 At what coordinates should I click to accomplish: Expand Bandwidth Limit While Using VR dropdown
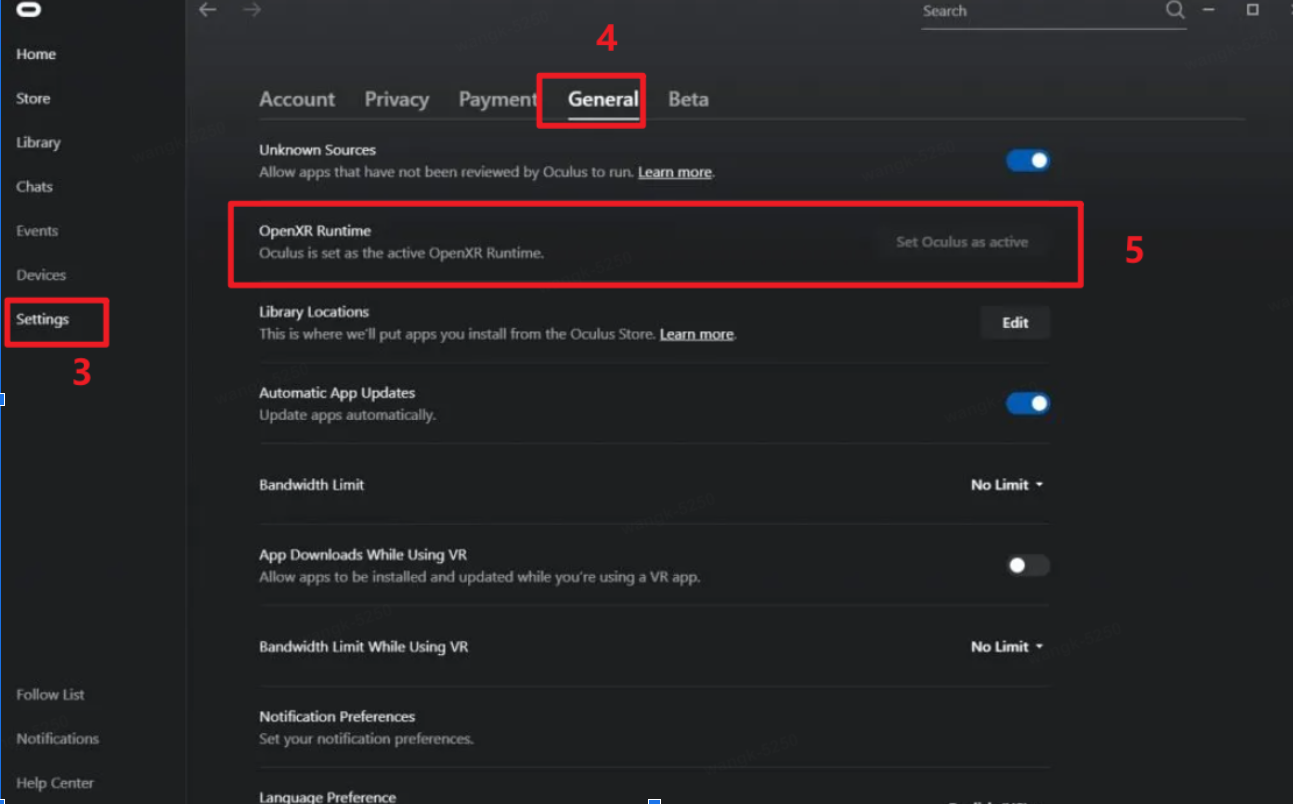1007,646
